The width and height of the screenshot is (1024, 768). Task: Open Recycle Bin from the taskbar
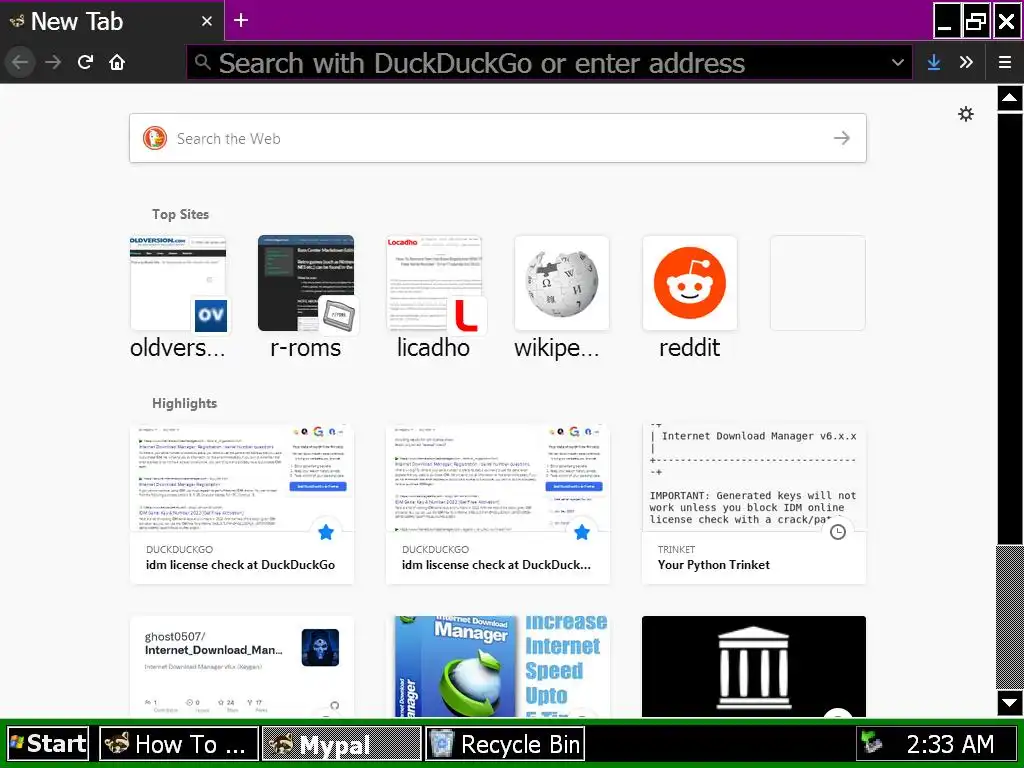(x=505, y=744)
